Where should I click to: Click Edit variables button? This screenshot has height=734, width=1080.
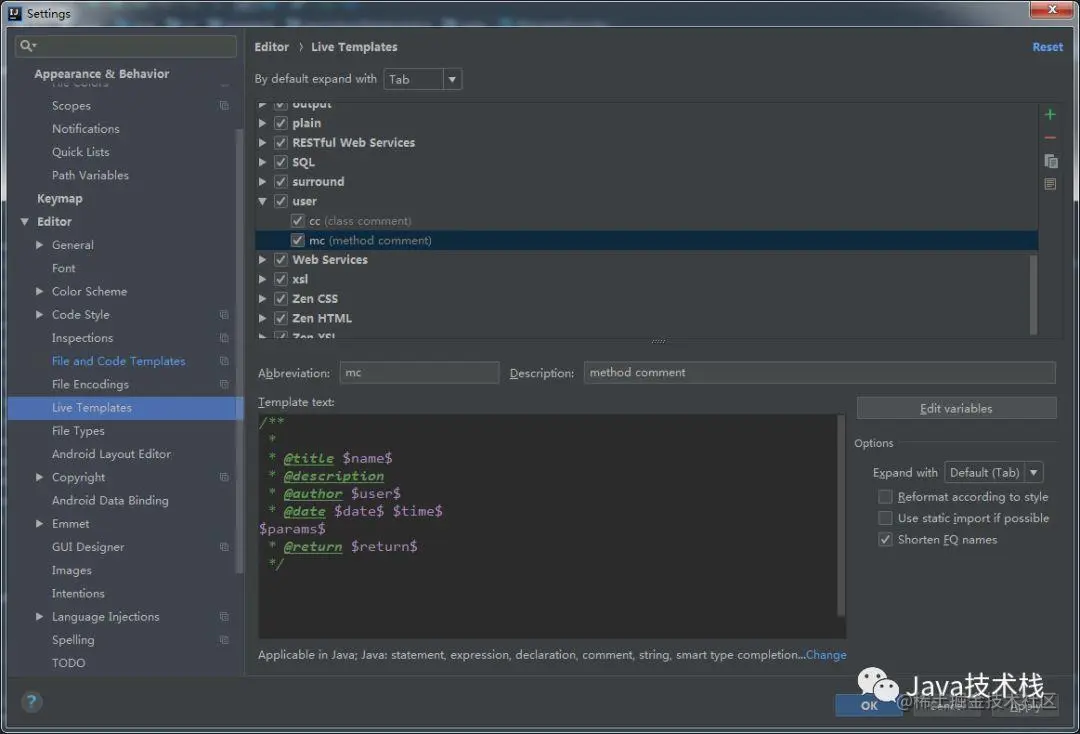pyautogui.click(x=956, y=408)
